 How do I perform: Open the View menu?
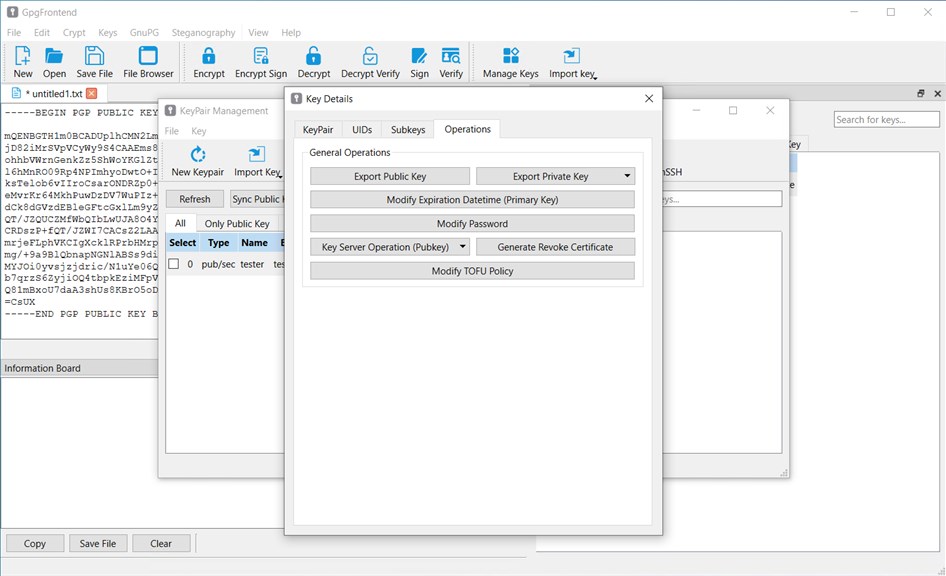coord(258,33)
